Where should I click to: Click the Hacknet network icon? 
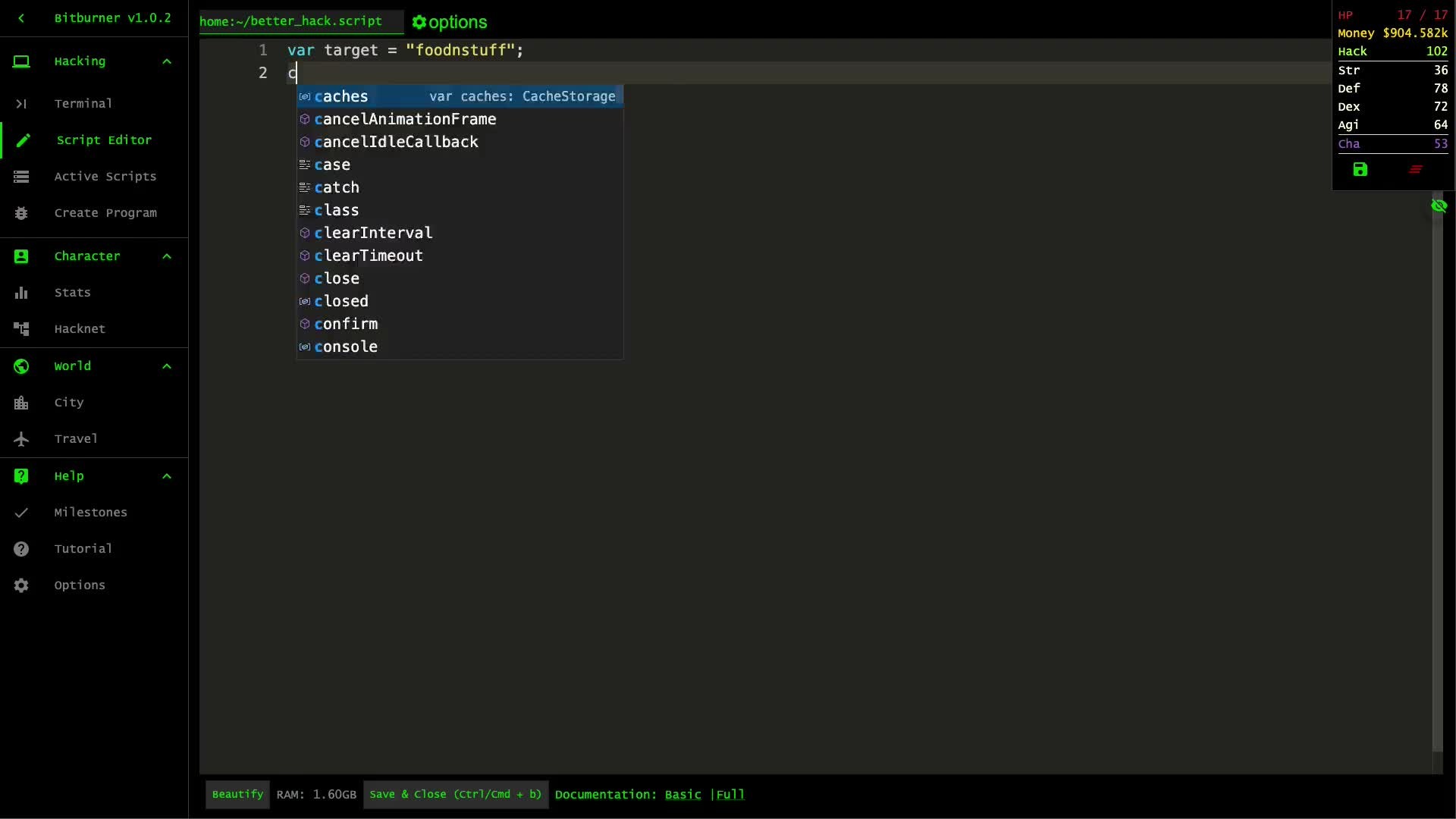[21, 329]
